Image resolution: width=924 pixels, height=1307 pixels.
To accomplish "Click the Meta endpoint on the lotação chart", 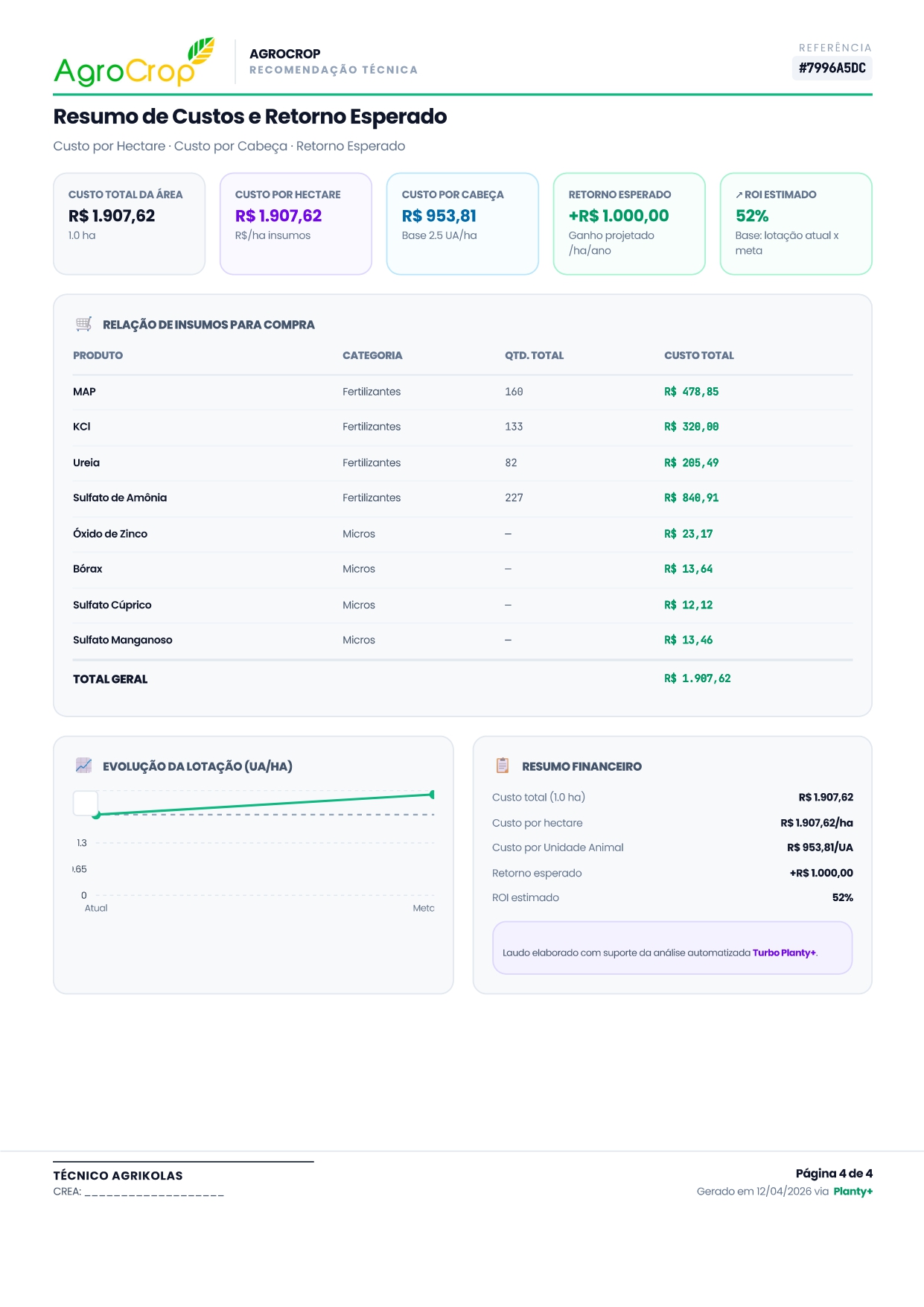I will click(x=432, y=795).
